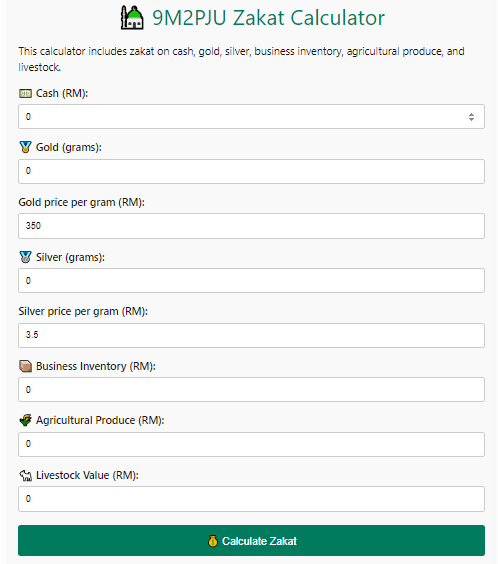Click the Calculate Zakat button

click(x=251, y=541)
